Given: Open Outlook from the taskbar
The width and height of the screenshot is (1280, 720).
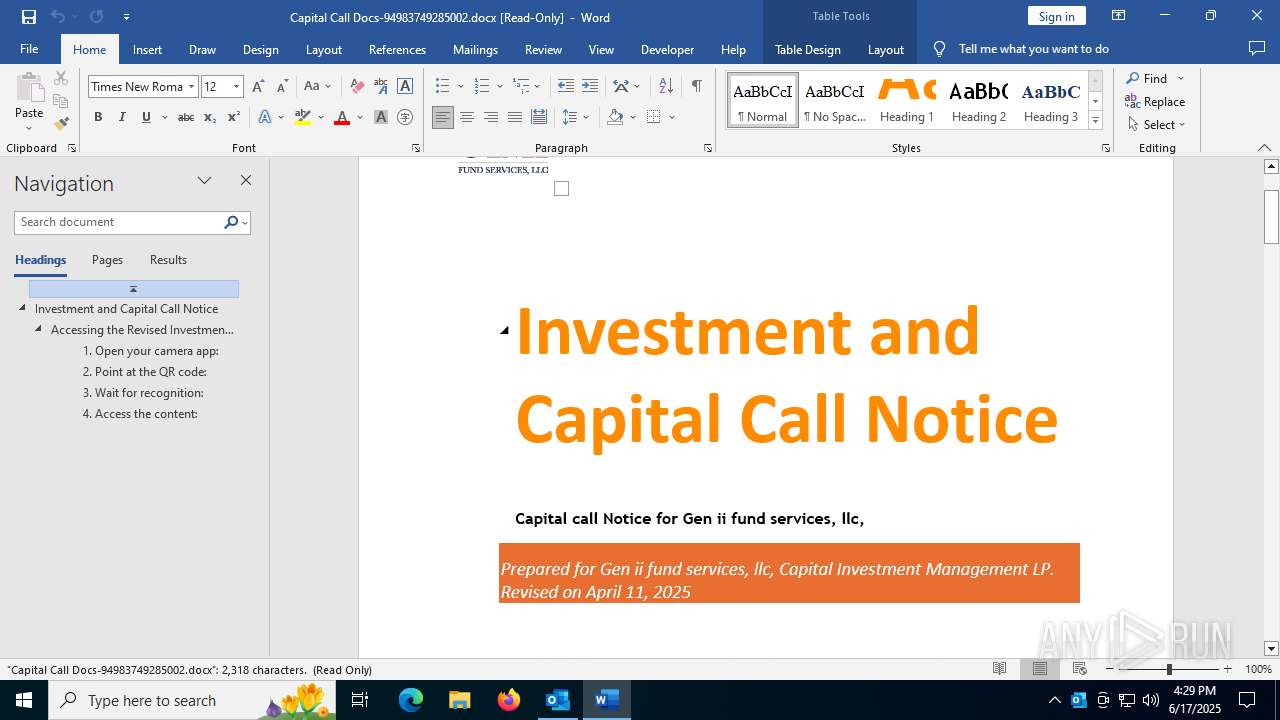Looking at the screenshot, I should pos(557,700).
